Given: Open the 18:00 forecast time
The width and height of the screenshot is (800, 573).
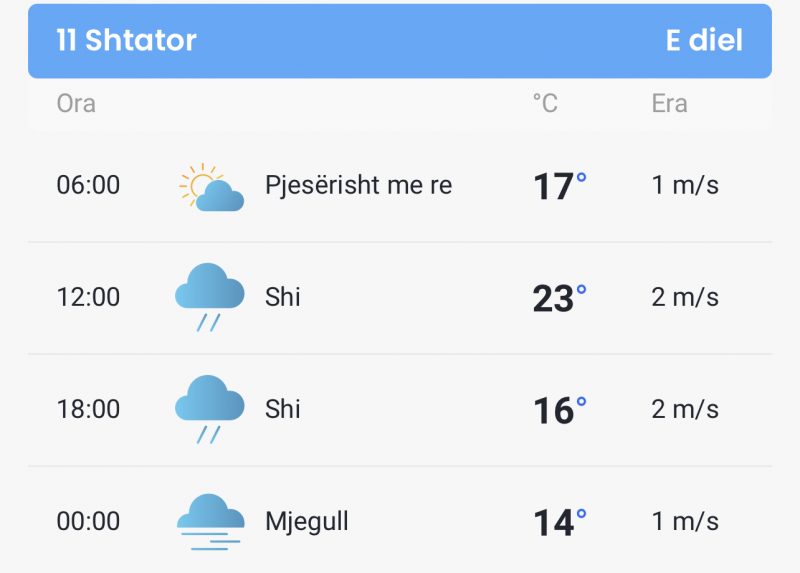Looking at the screenshot, I should pyautogui.click(x=88, y=409).
